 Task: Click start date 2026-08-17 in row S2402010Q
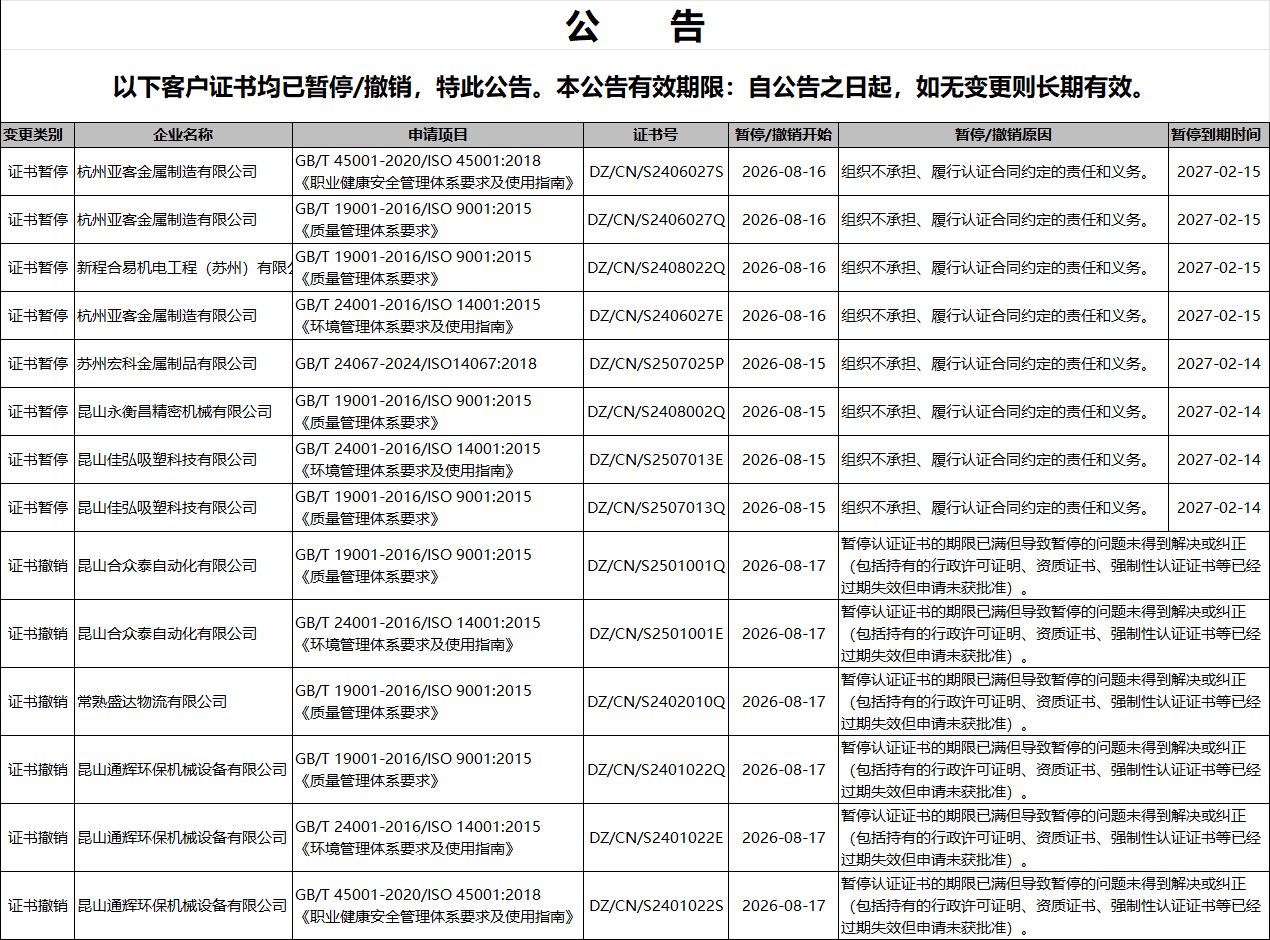coord(784,701)
